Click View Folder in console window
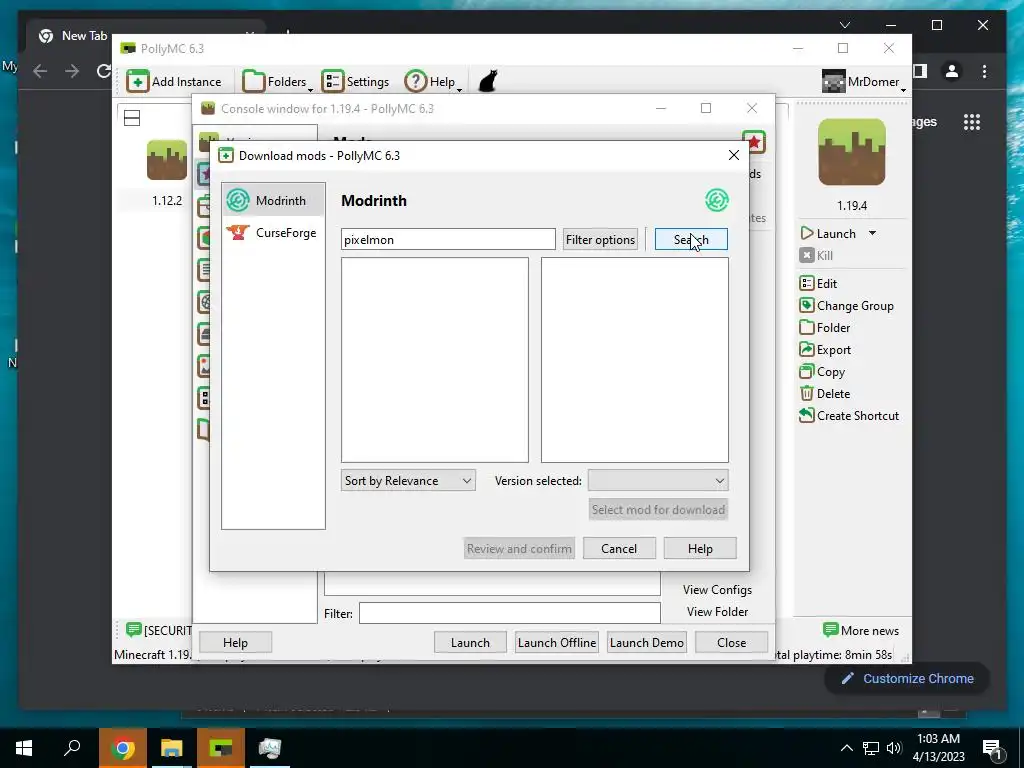This screenshot has height=768, width=1024. click(x=717, y=612)
